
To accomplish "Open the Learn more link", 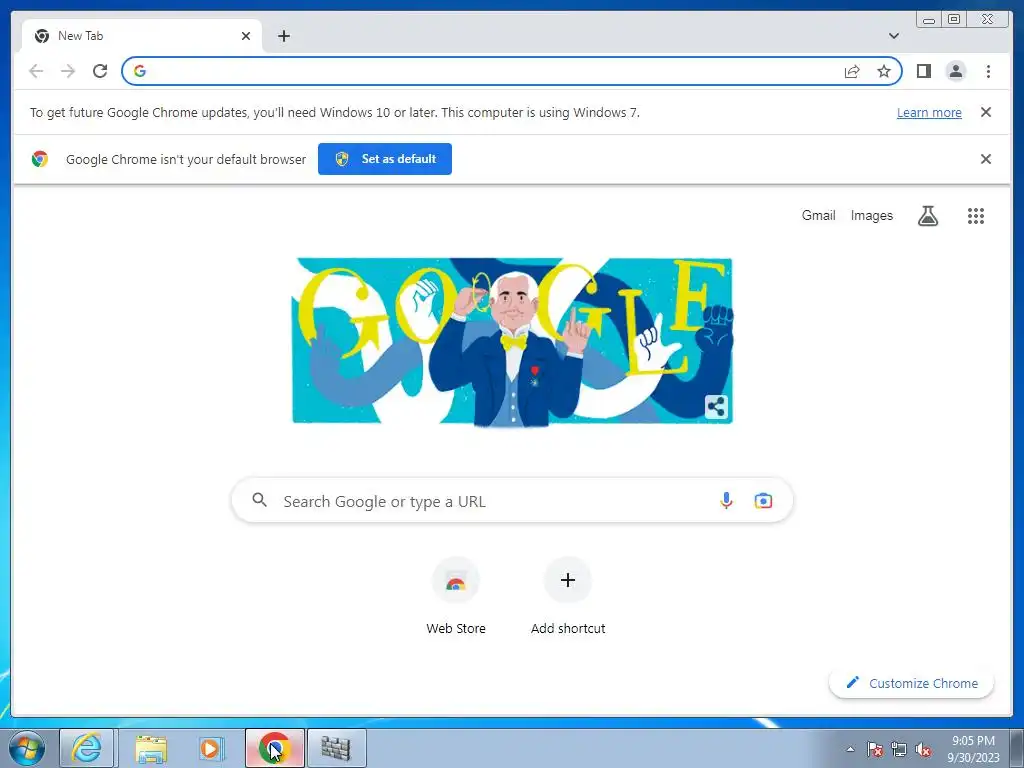I will point(929,112).
